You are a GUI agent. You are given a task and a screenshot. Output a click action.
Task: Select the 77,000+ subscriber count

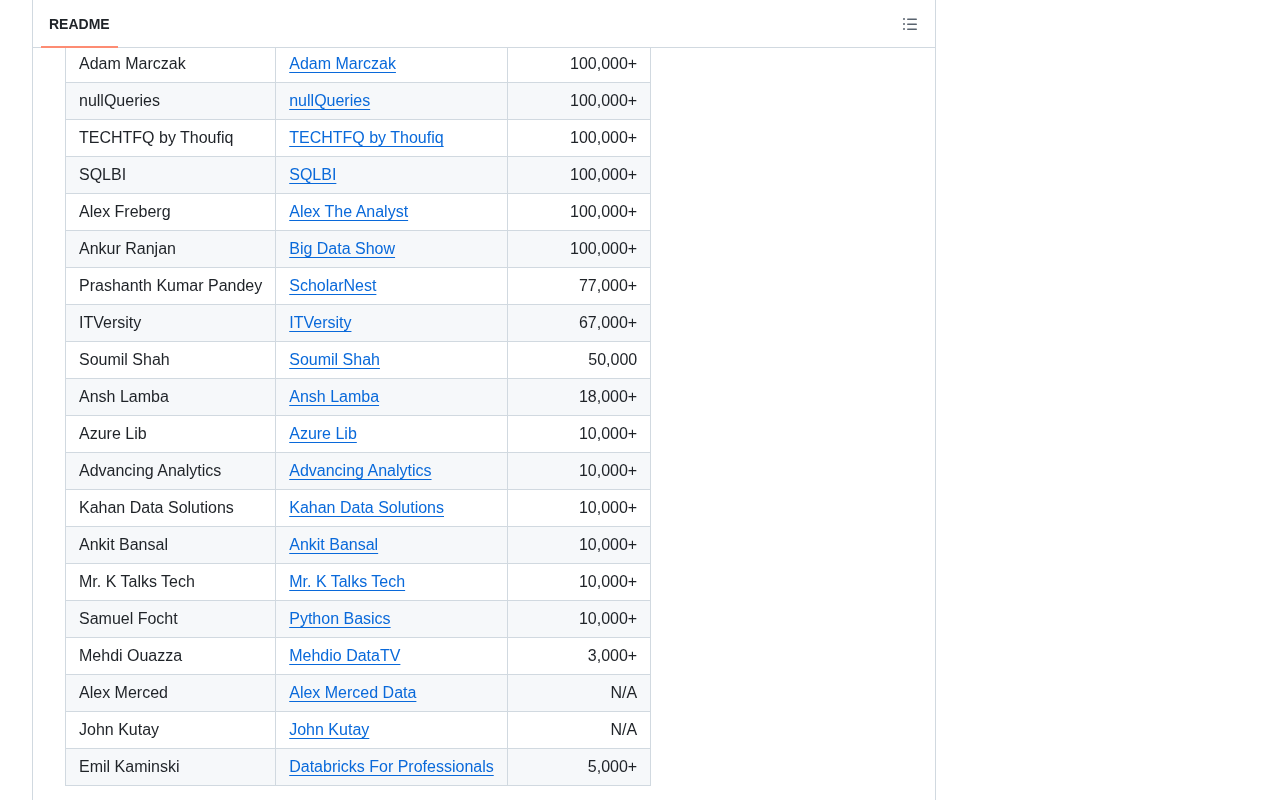[608, 286]
